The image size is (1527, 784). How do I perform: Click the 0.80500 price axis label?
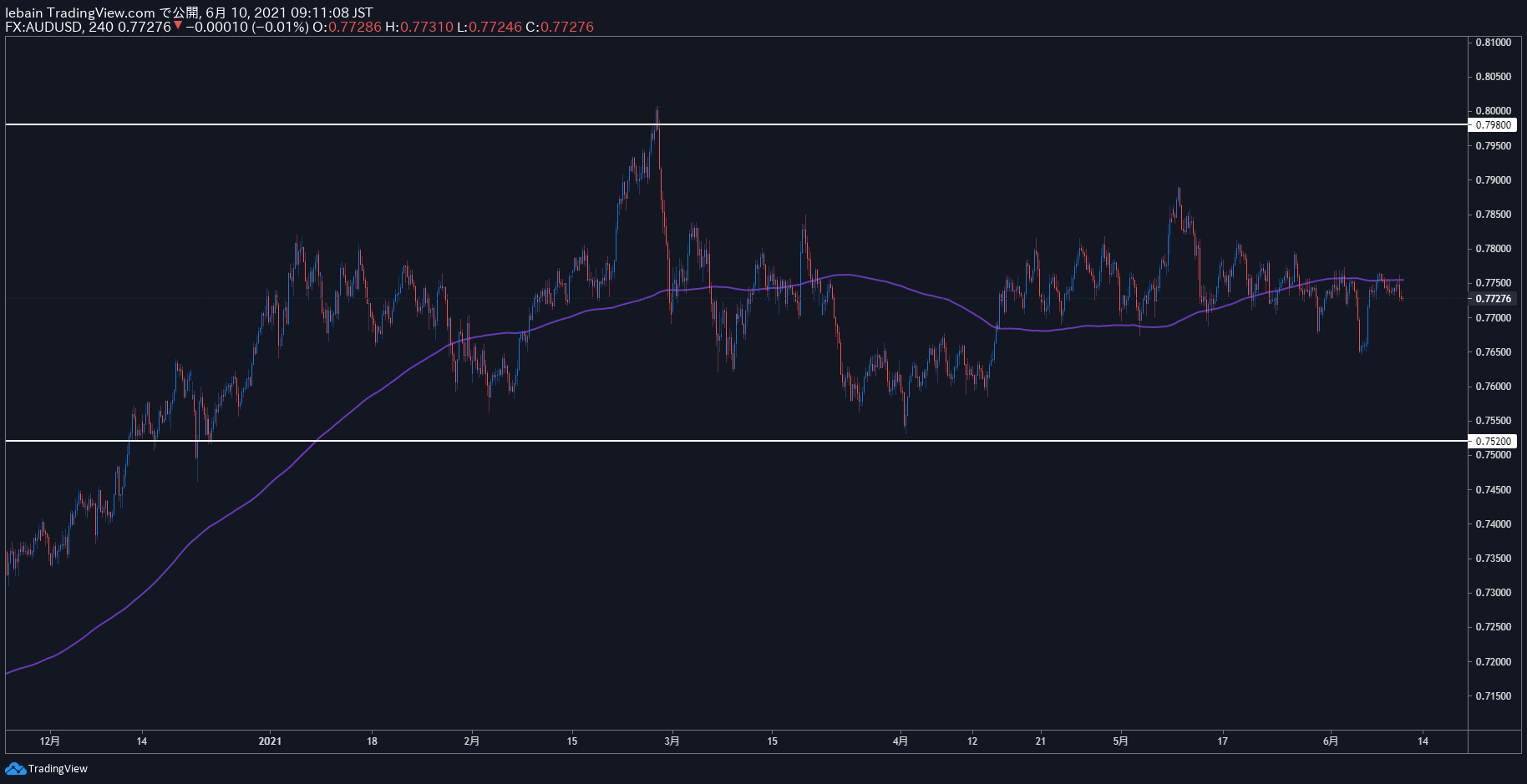point(1494,77)
